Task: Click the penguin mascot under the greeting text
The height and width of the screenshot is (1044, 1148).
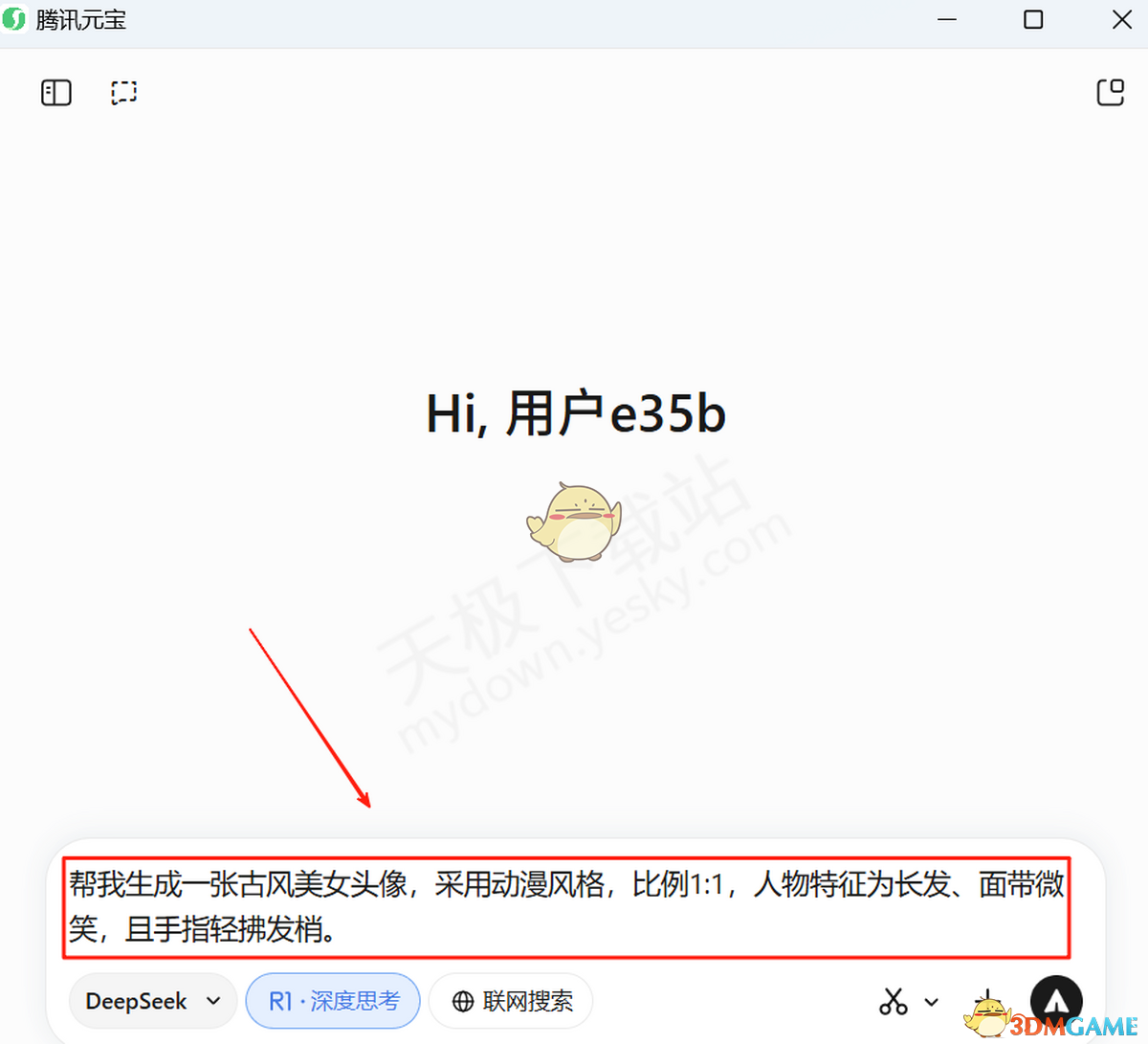Action: (x=574, y=522)
